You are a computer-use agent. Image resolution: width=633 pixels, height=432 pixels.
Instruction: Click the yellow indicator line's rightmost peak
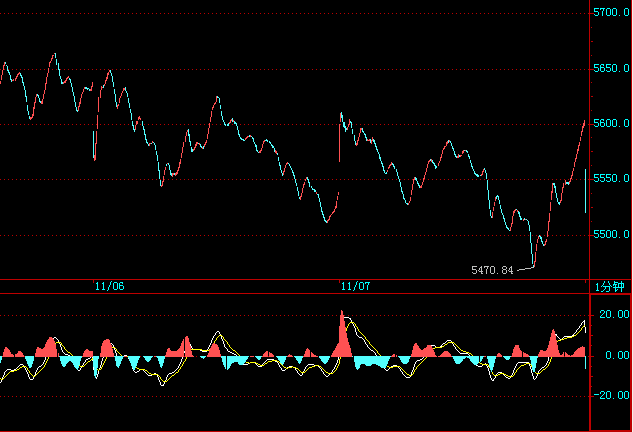tap(584, 322)
